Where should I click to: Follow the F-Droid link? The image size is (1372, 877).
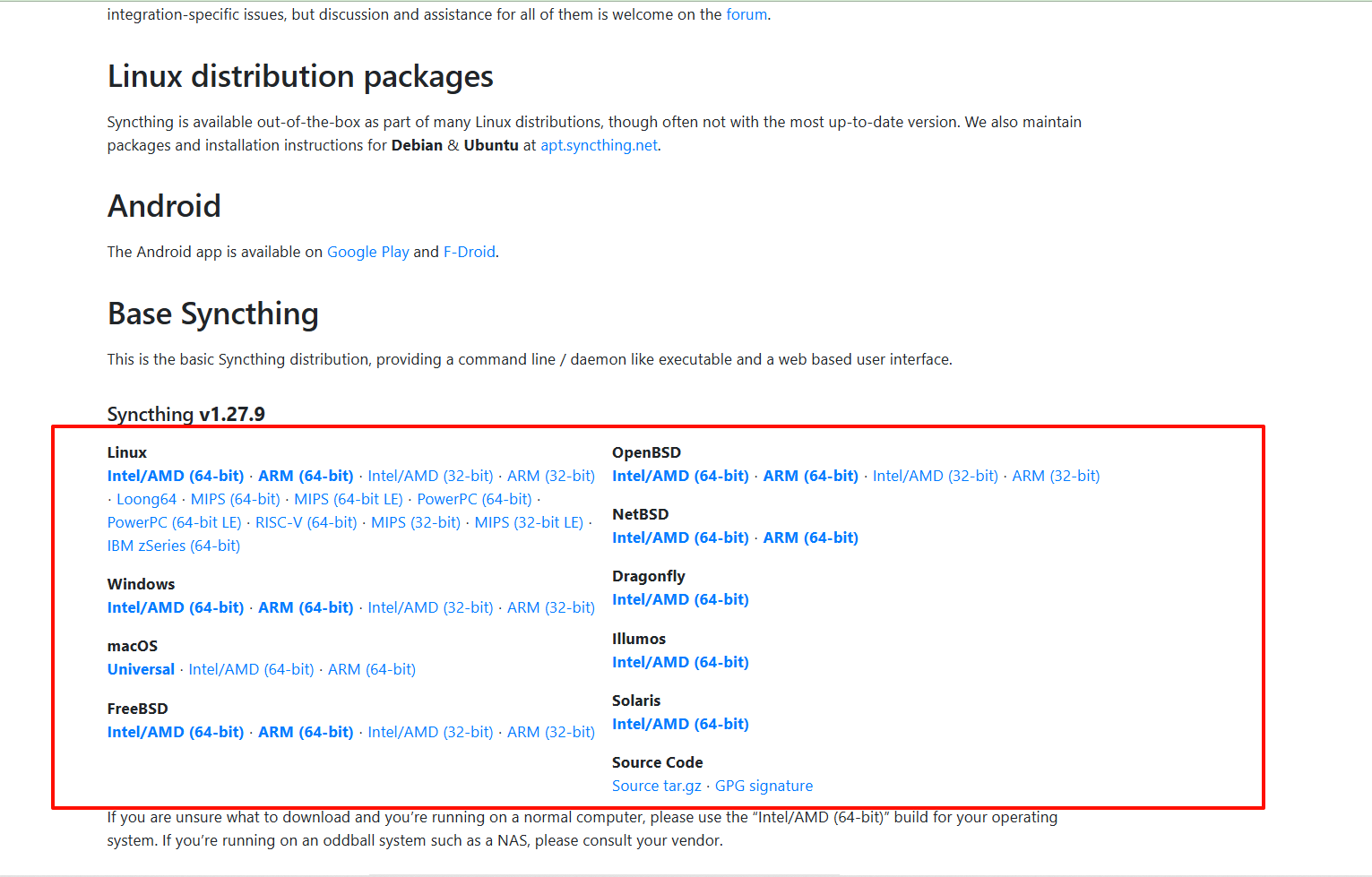point(470,252)
